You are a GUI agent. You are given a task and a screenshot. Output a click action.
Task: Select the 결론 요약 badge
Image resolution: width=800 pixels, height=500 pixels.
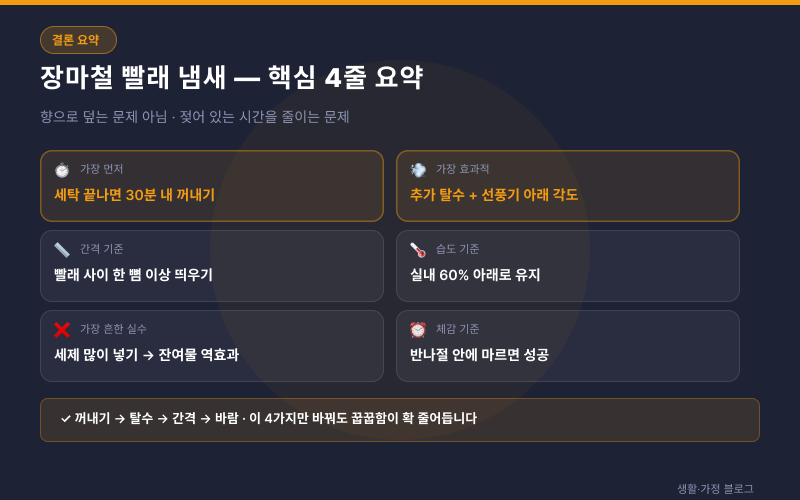(79, 40)
